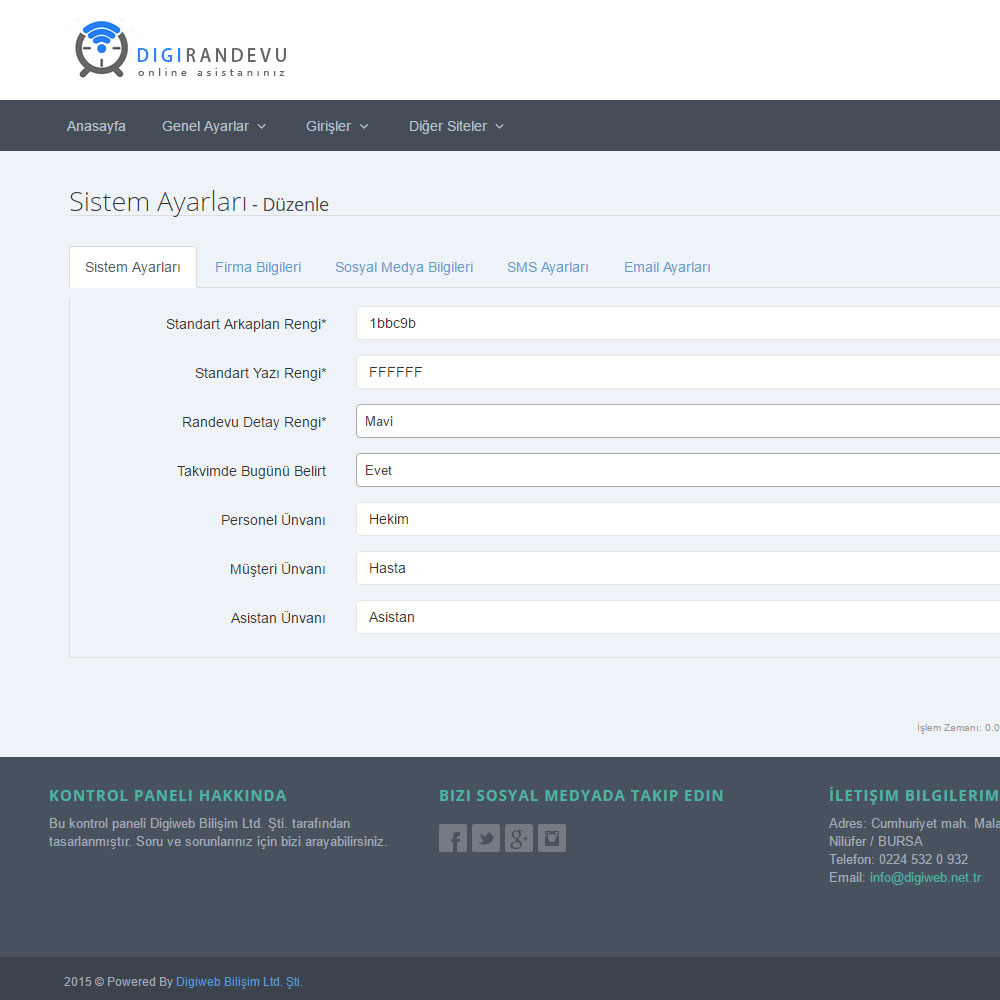Screen dimensions: 1000x1000
Task: Switch to the Sosyal Medya Bilgileri tab
Action: [404, 267]
